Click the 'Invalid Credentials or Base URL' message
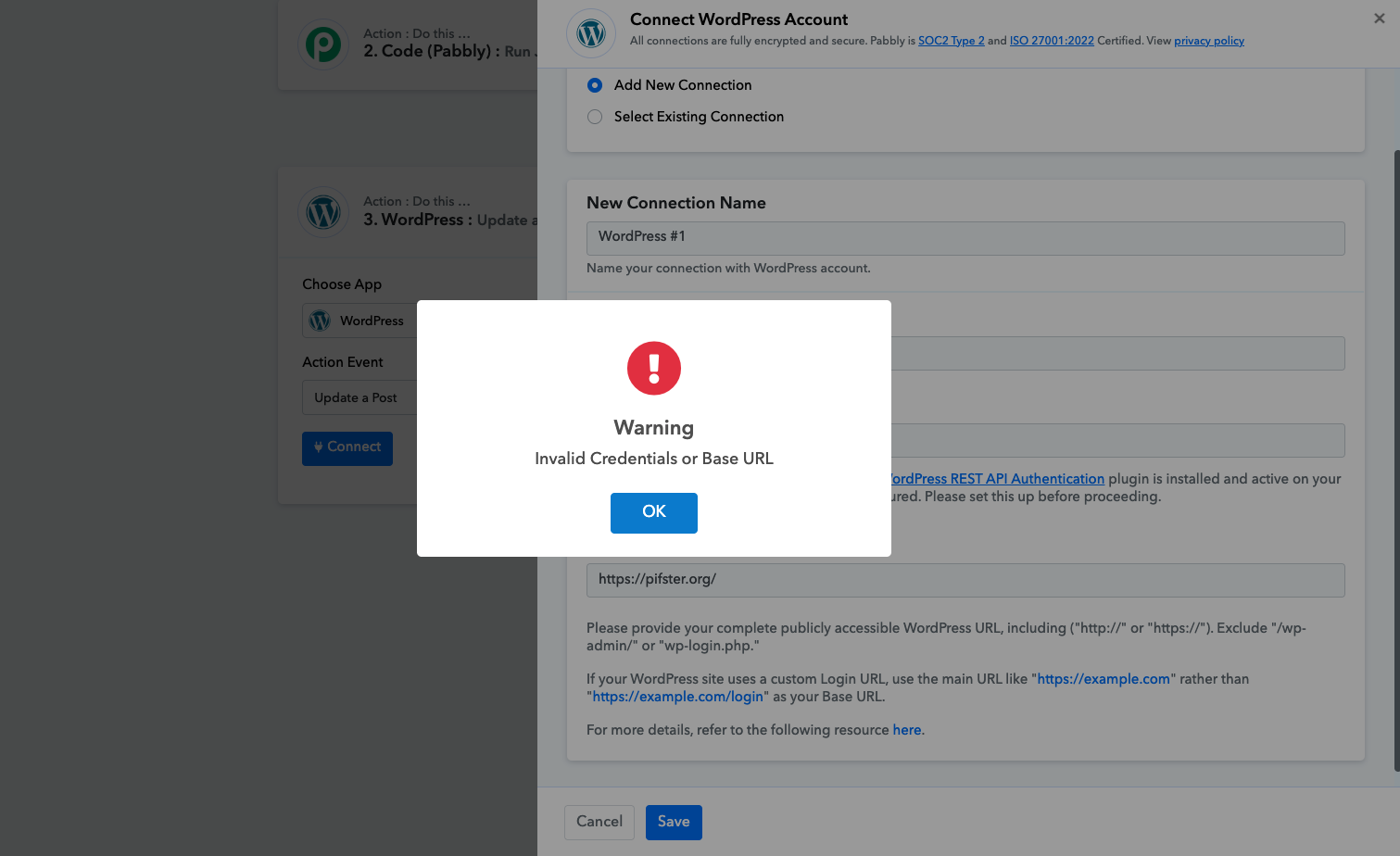Screen dimensions: 1400x856 (654, 459)
